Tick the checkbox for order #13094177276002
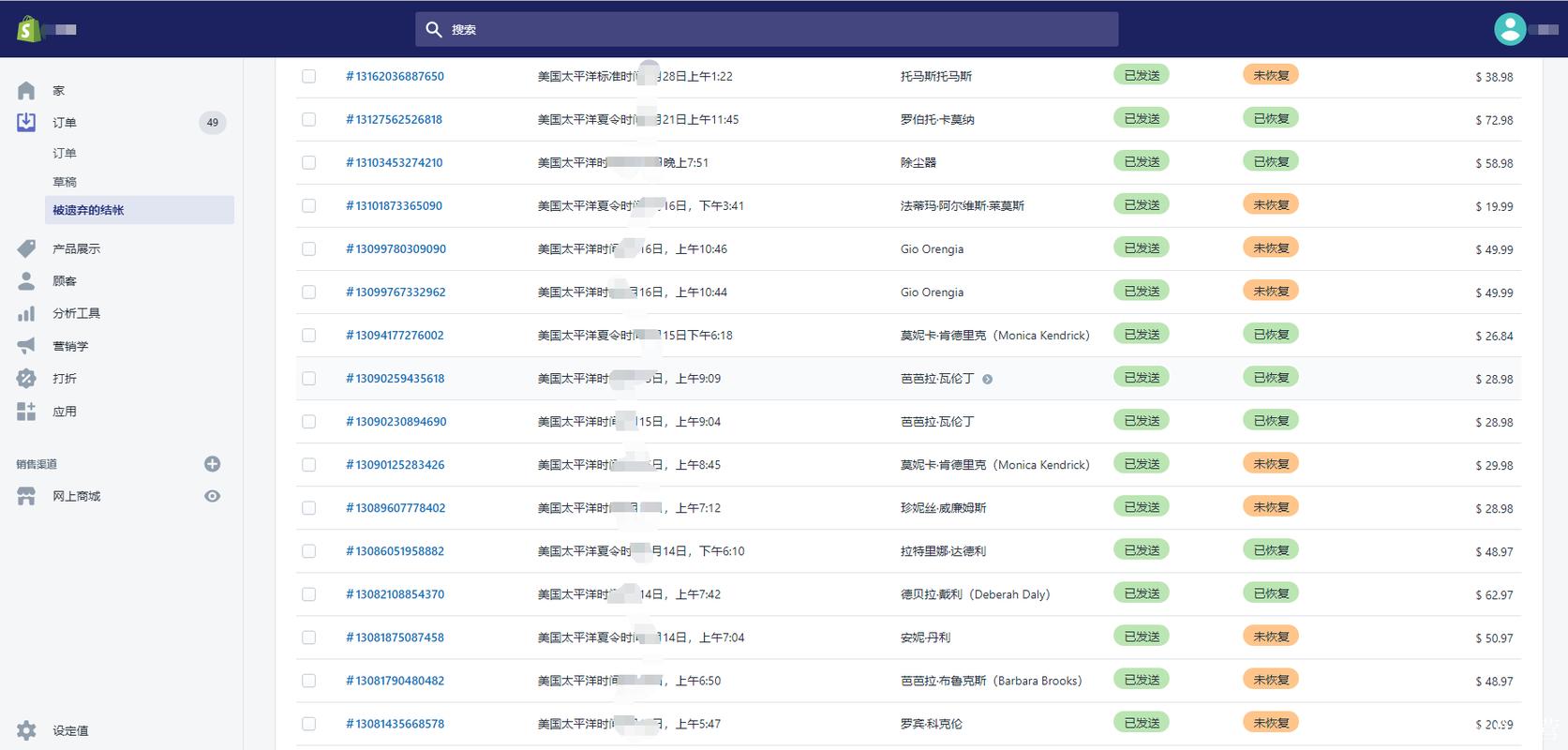 (x=308, y=335)
